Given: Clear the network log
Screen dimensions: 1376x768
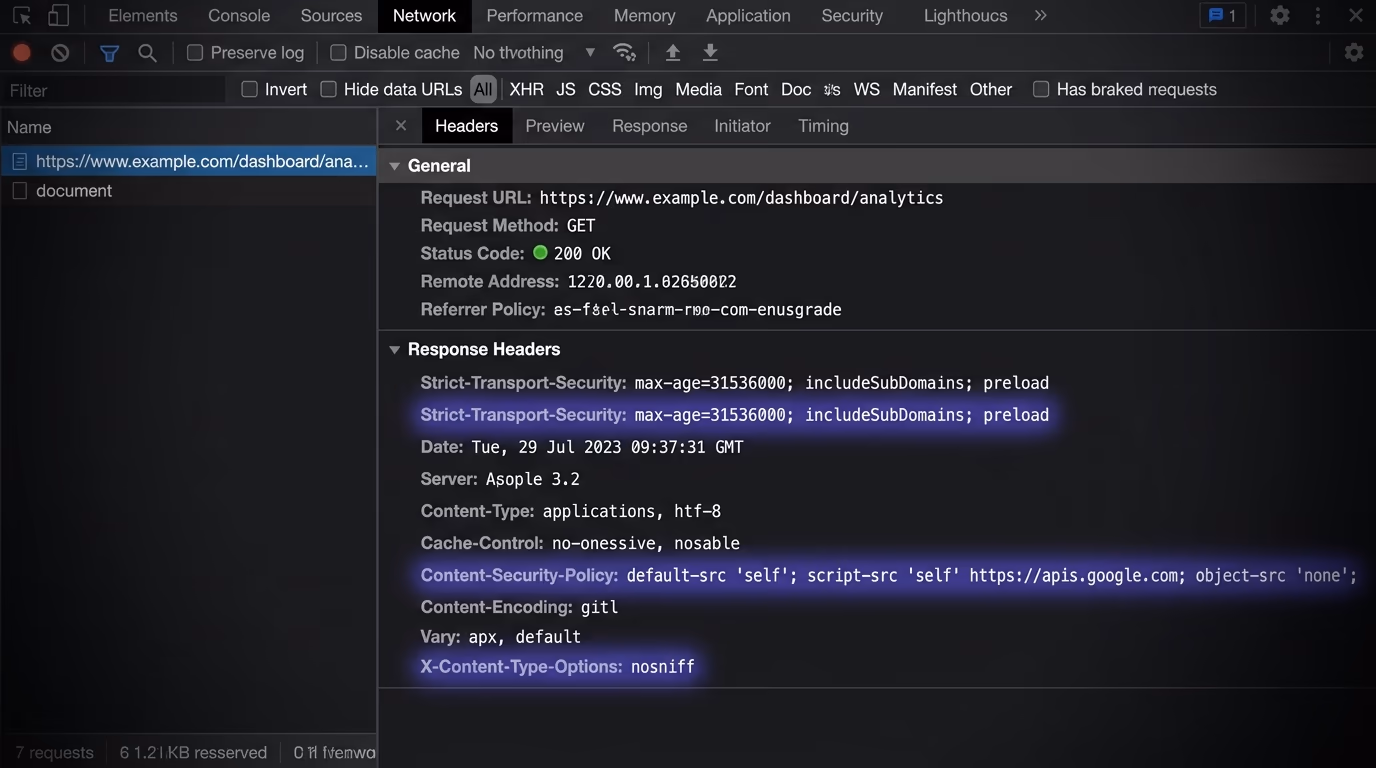Looking at the screenshot, I should click(x=60, y=53).
